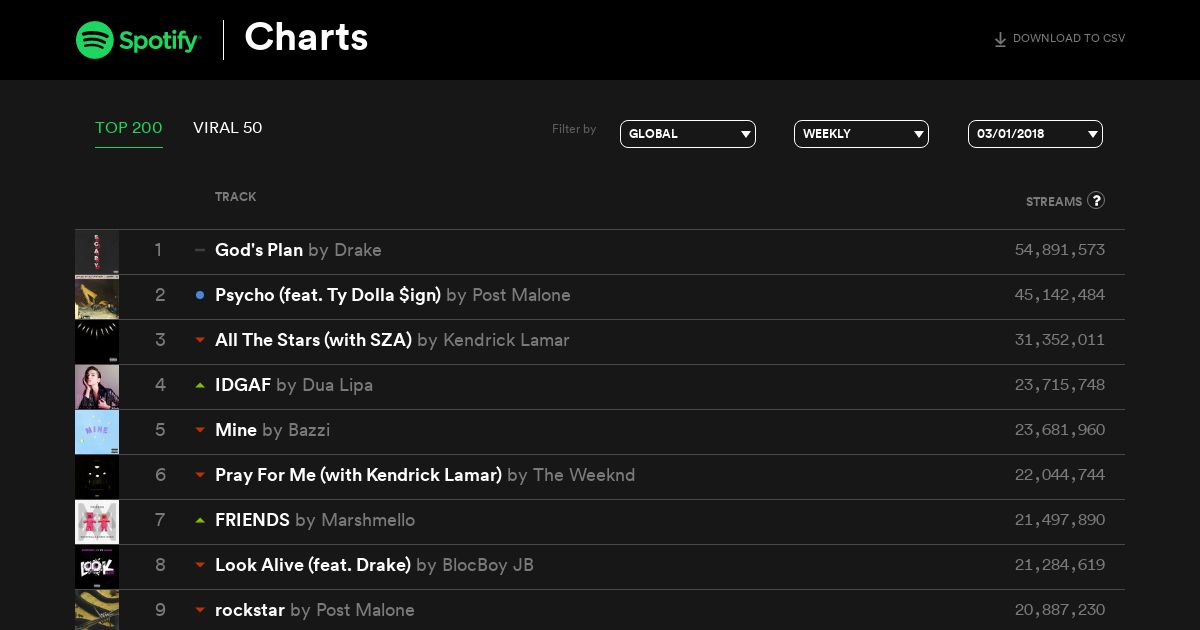
Task: Click the red down arrow beside rockstar
Action: click(x=200, y=610)
